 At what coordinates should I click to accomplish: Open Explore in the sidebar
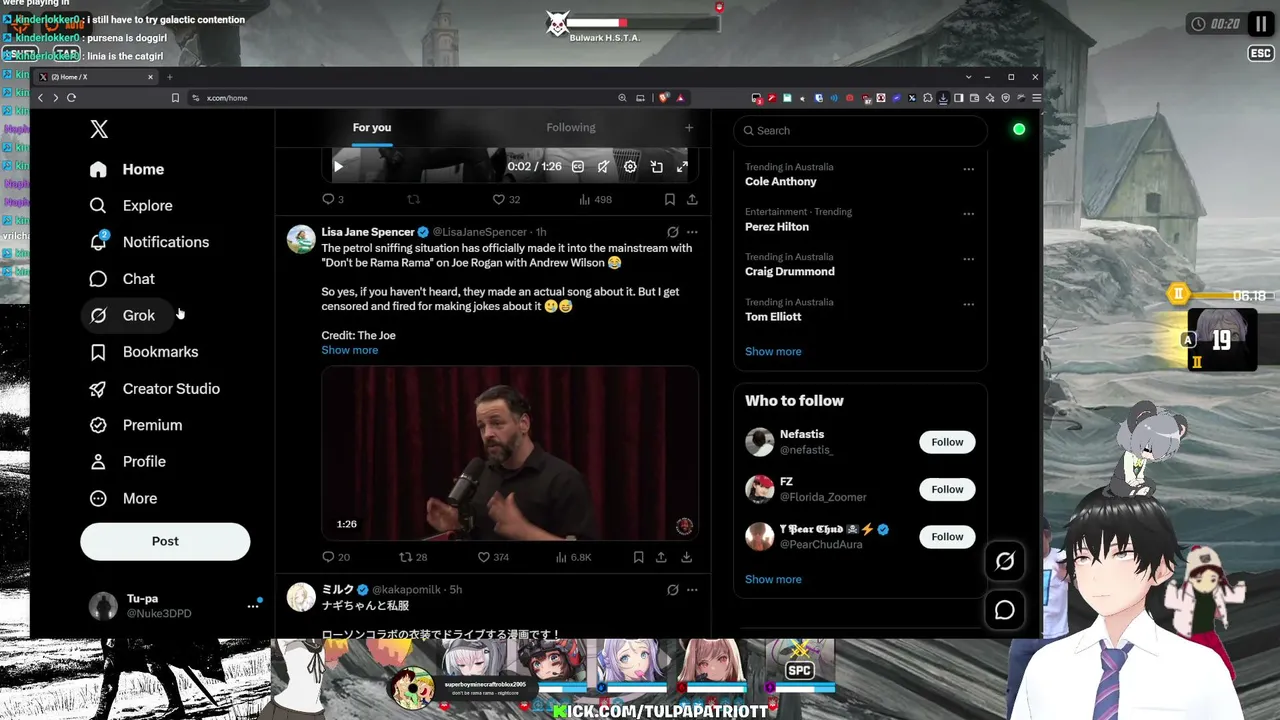pyautogui.click(x=131, y=206)
